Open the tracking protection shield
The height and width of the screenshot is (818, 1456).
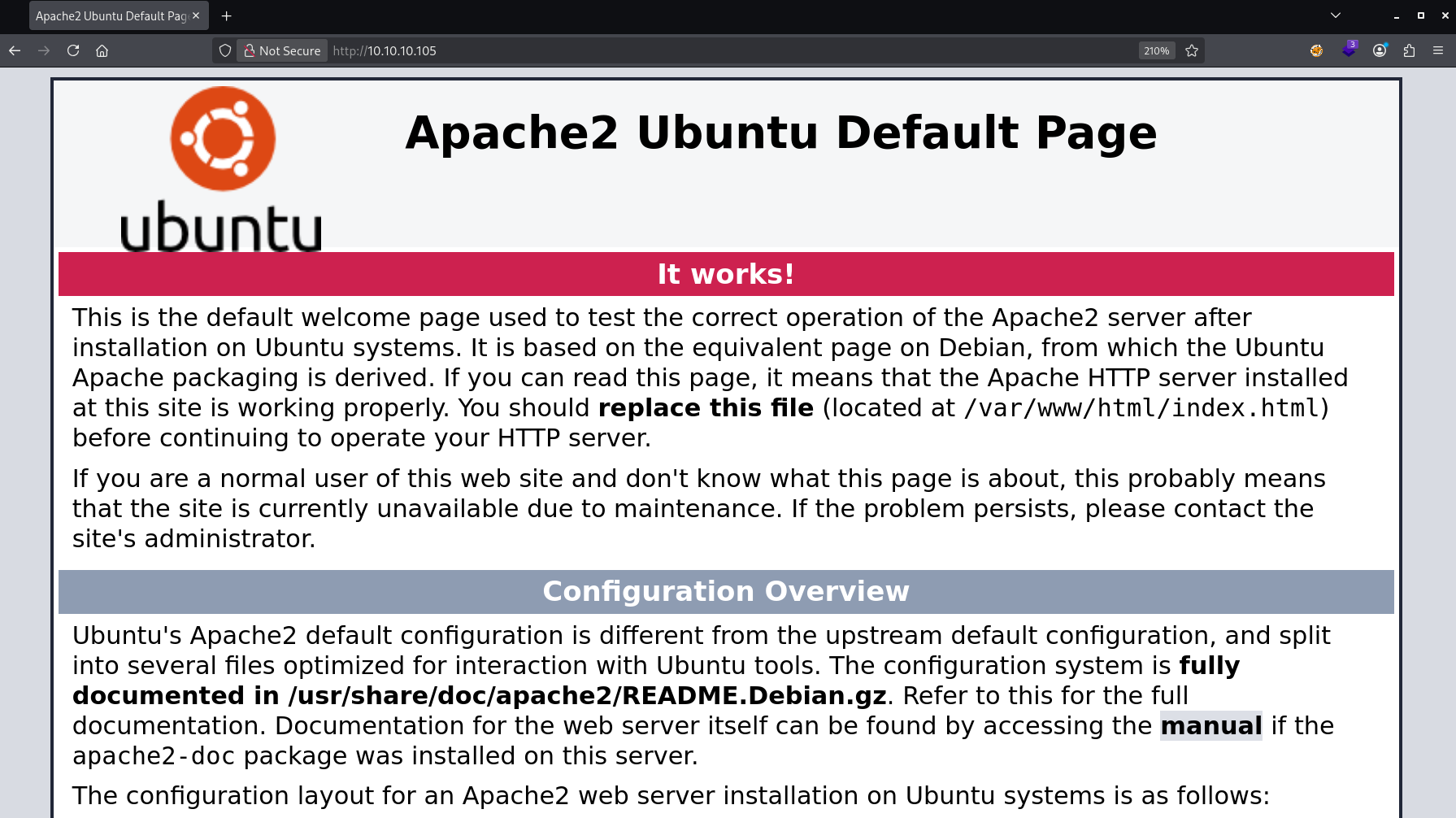pyautogui.click(x=225, y=50)
